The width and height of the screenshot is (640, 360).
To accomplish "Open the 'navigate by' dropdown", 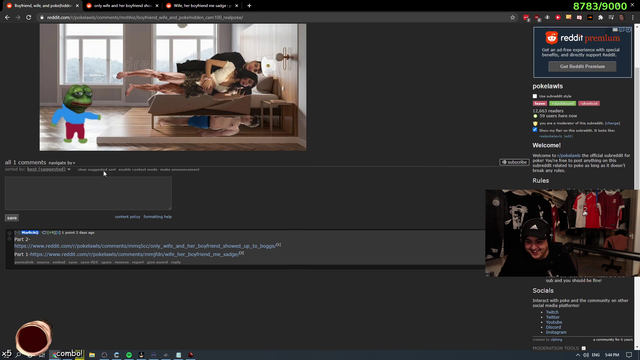I will (62, 163).
